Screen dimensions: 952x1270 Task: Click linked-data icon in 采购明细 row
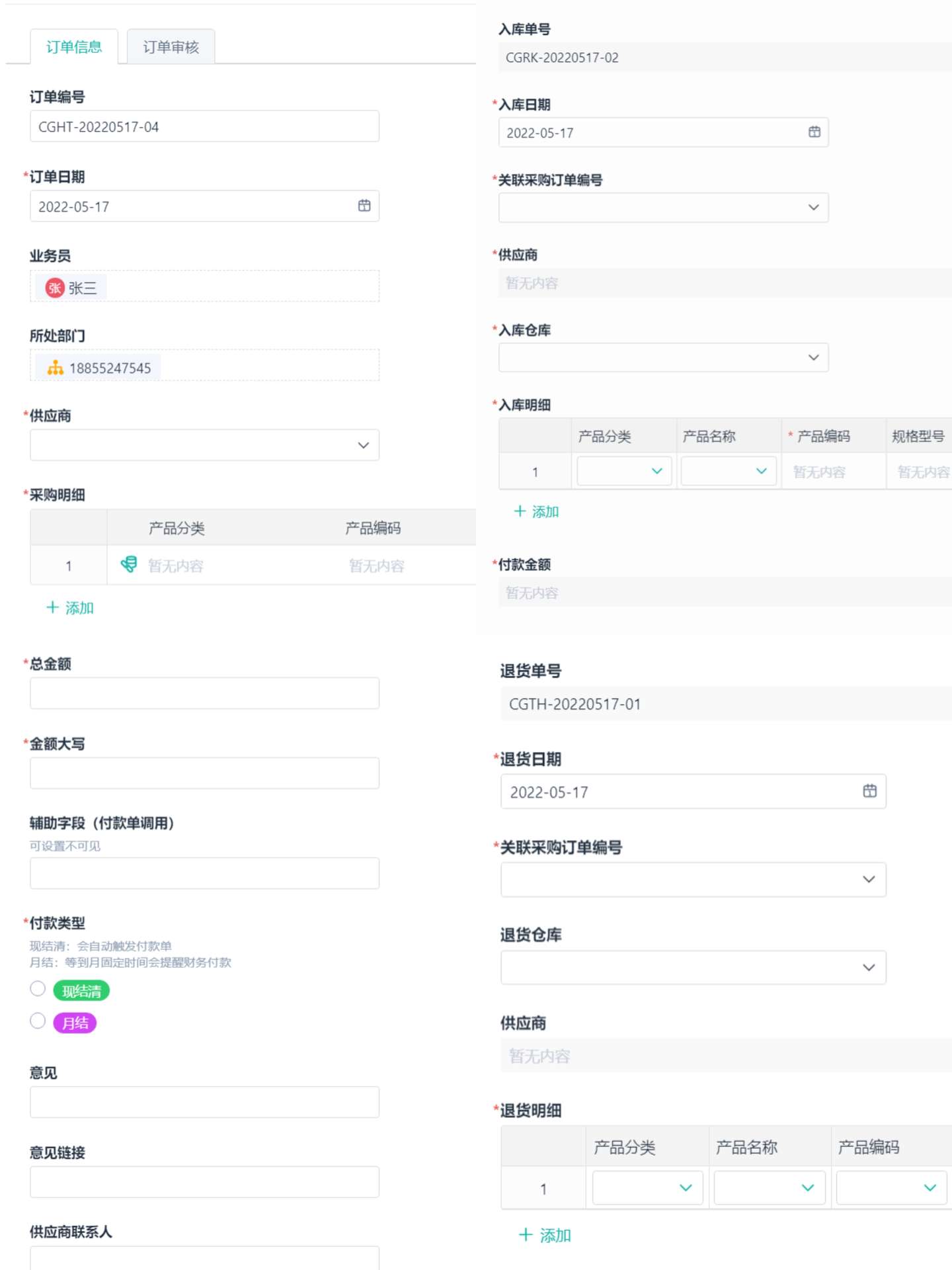click(x=129, y=564)
